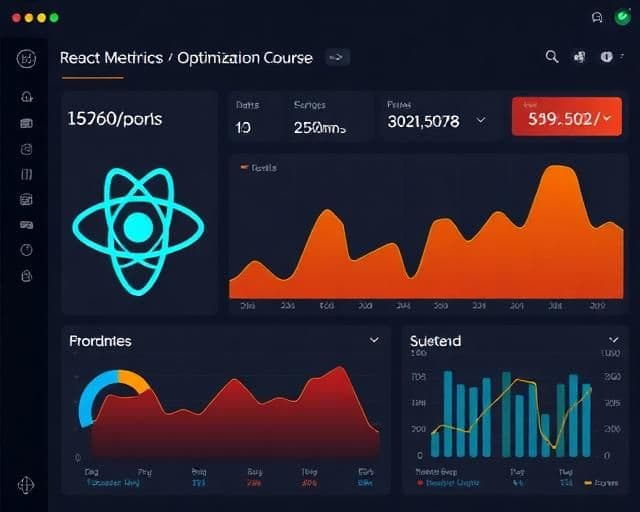
Task: Open the chat bubble icon at top right
Action: click(597, 17)
